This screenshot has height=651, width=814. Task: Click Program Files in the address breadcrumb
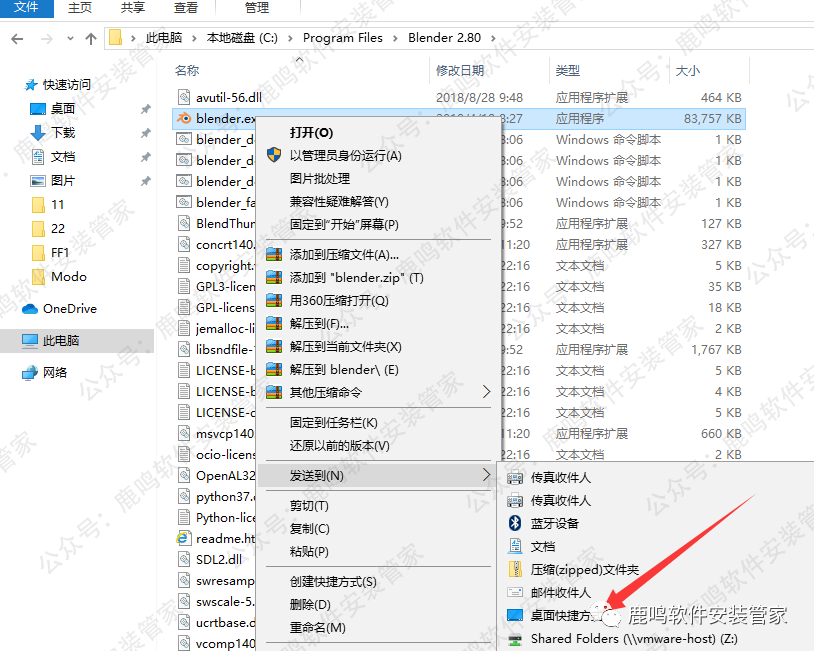point(343,37)
